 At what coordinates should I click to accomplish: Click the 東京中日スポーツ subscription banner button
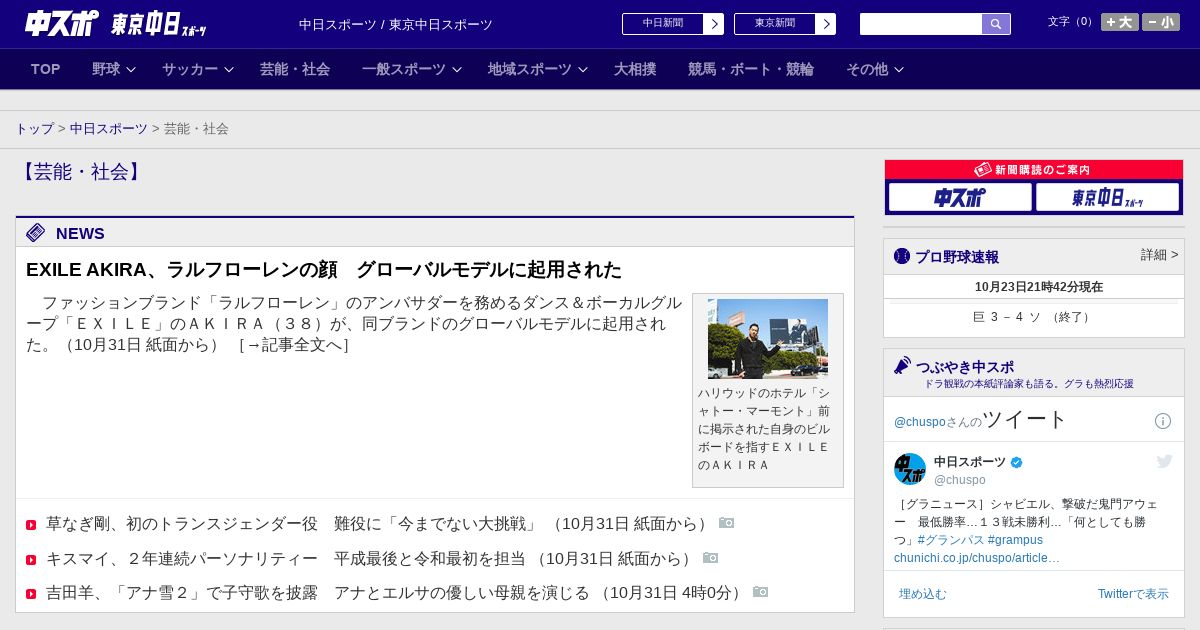tap(1107, 197)
